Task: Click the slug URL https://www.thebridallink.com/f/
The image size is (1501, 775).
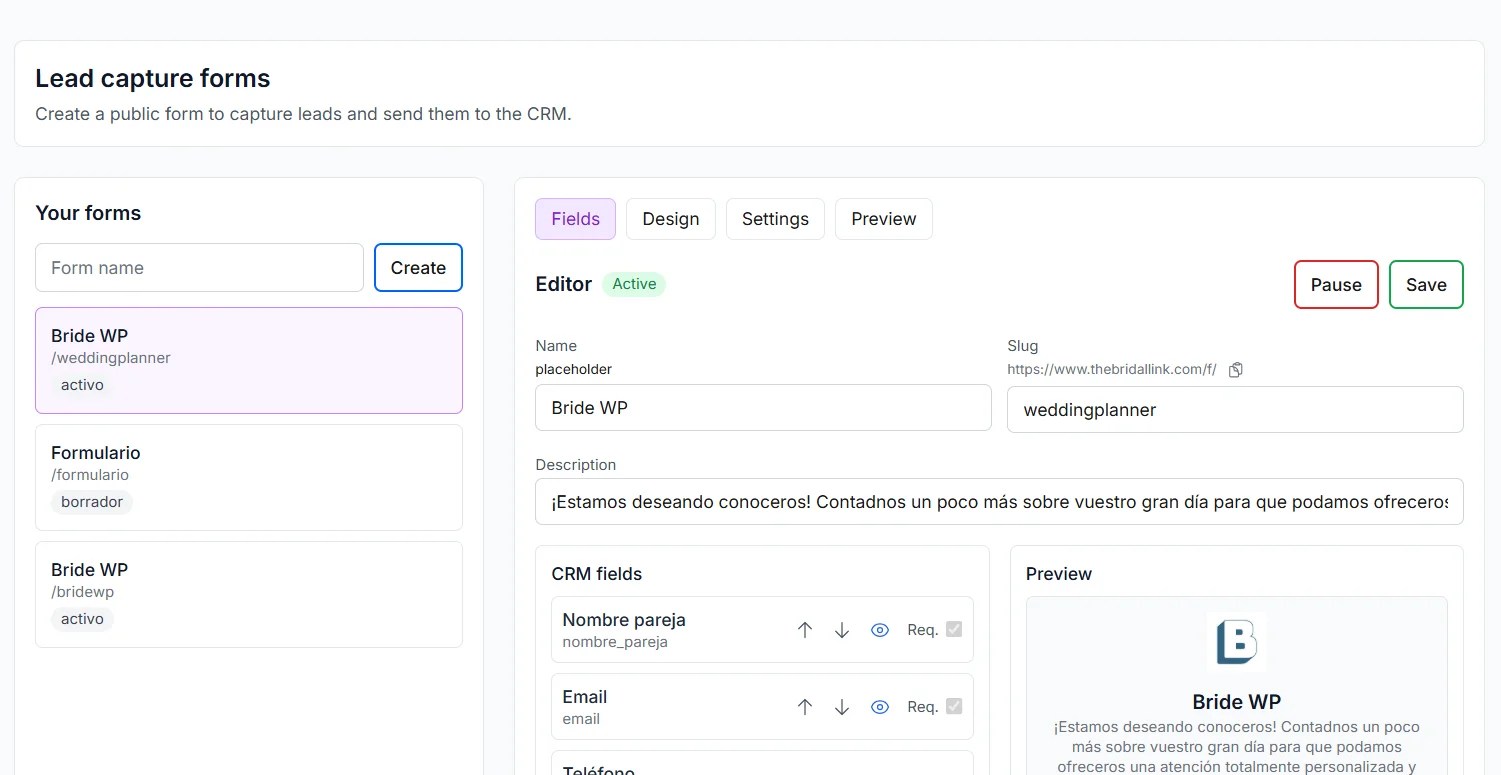Action: (x=1112, y=369)
